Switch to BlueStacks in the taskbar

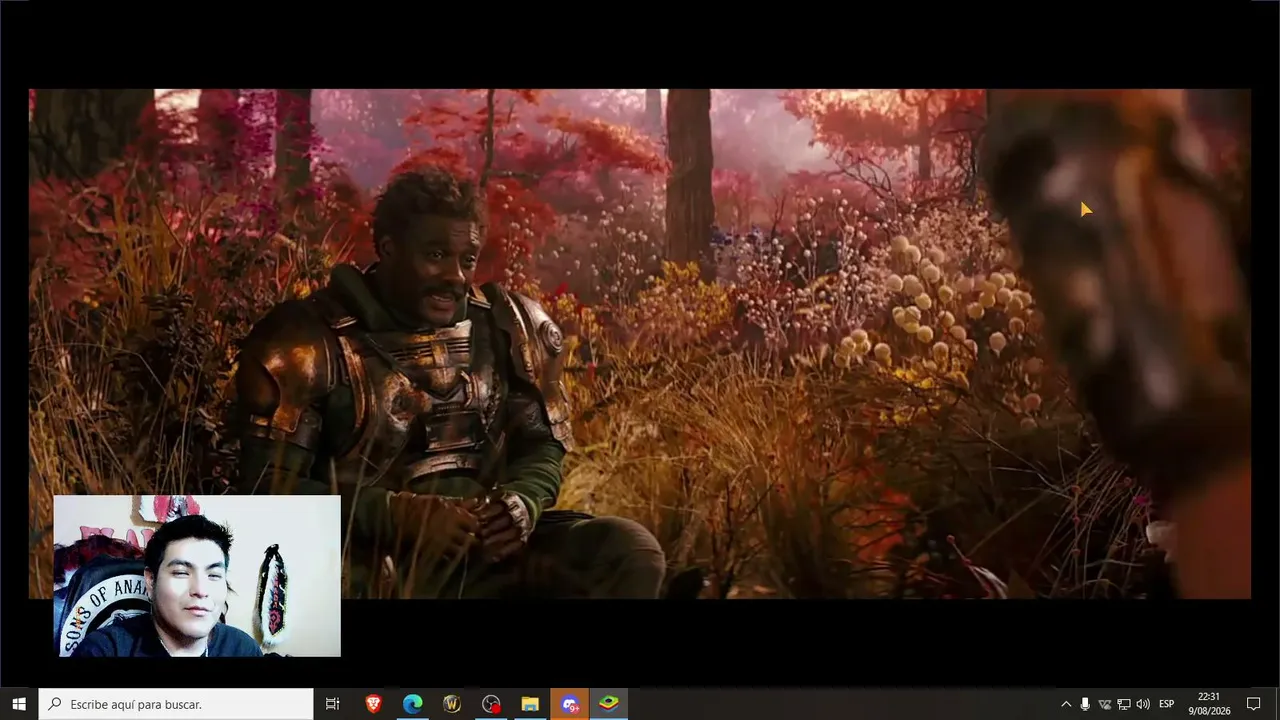(608, 704)
